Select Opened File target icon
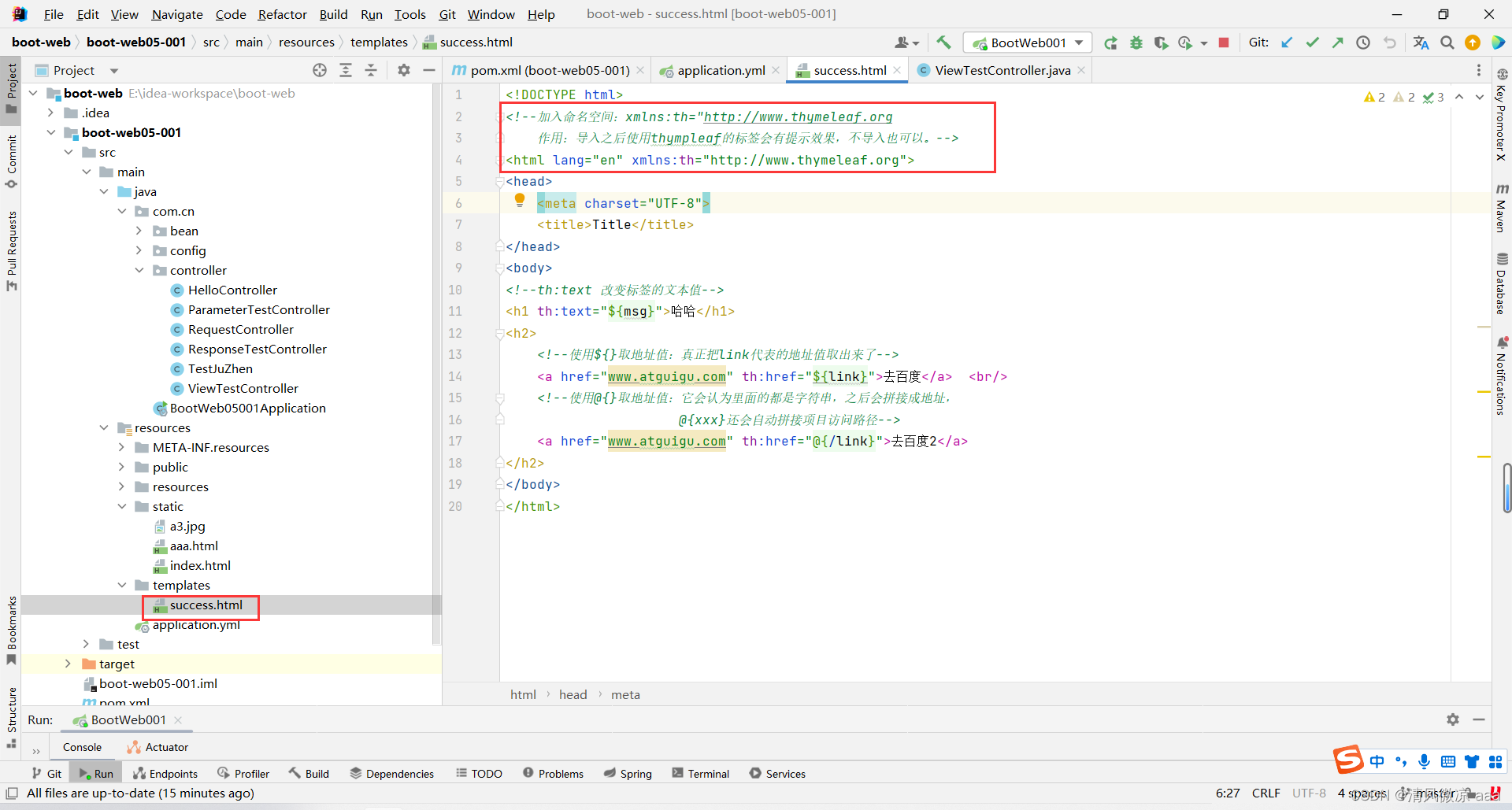Viewport: 1512px width, 810px height. (320, 70)
